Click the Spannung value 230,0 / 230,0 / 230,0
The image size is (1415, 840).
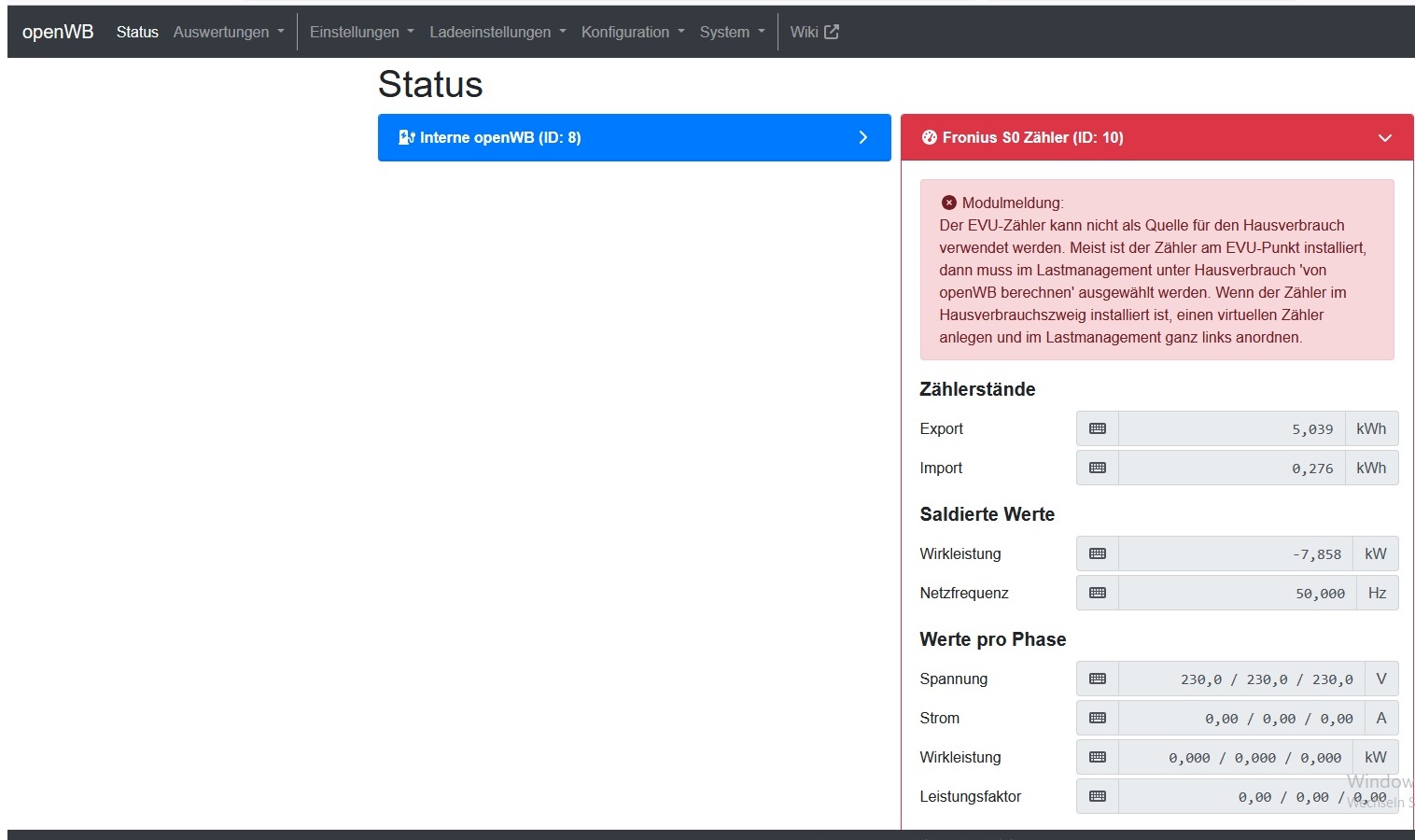click(x=1241, y=679)
